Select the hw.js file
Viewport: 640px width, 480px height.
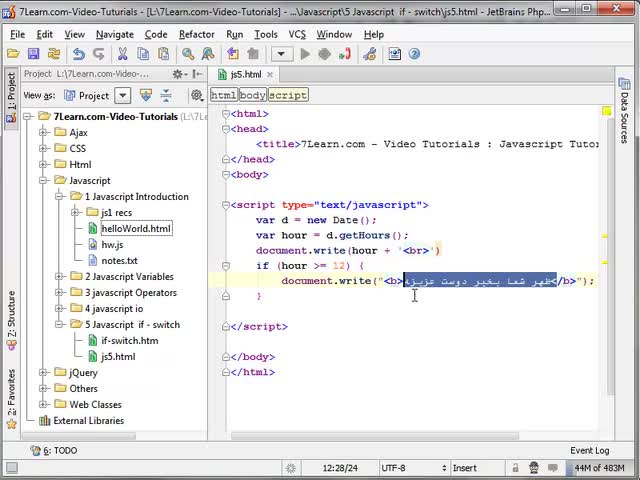point(112,244)
